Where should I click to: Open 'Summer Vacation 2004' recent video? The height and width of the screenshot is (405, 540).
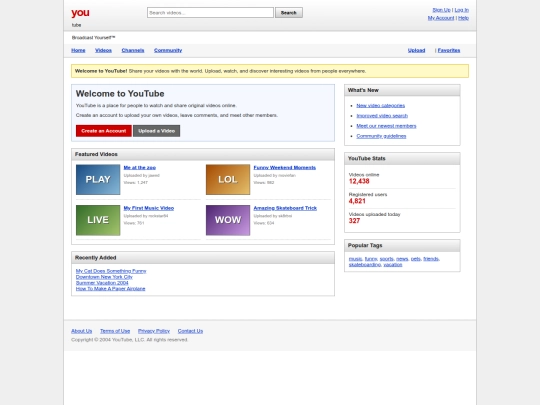point(102,283)
